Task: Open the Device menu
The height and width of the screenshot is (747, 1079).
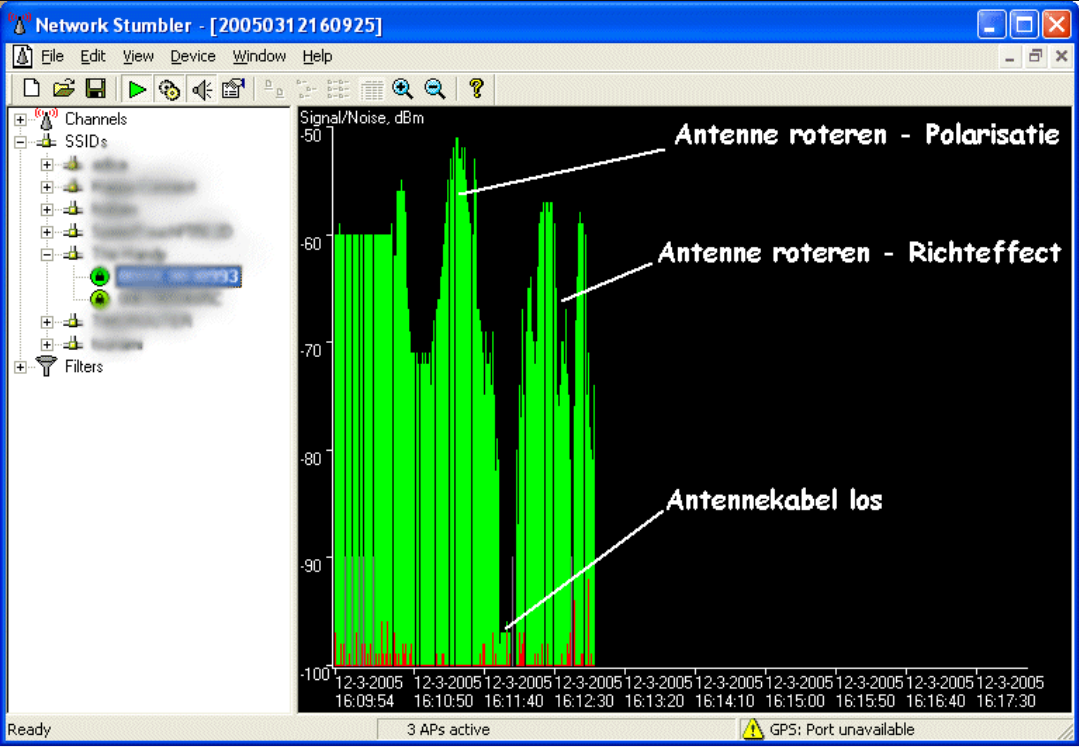Action: click(x=193, y=56)
